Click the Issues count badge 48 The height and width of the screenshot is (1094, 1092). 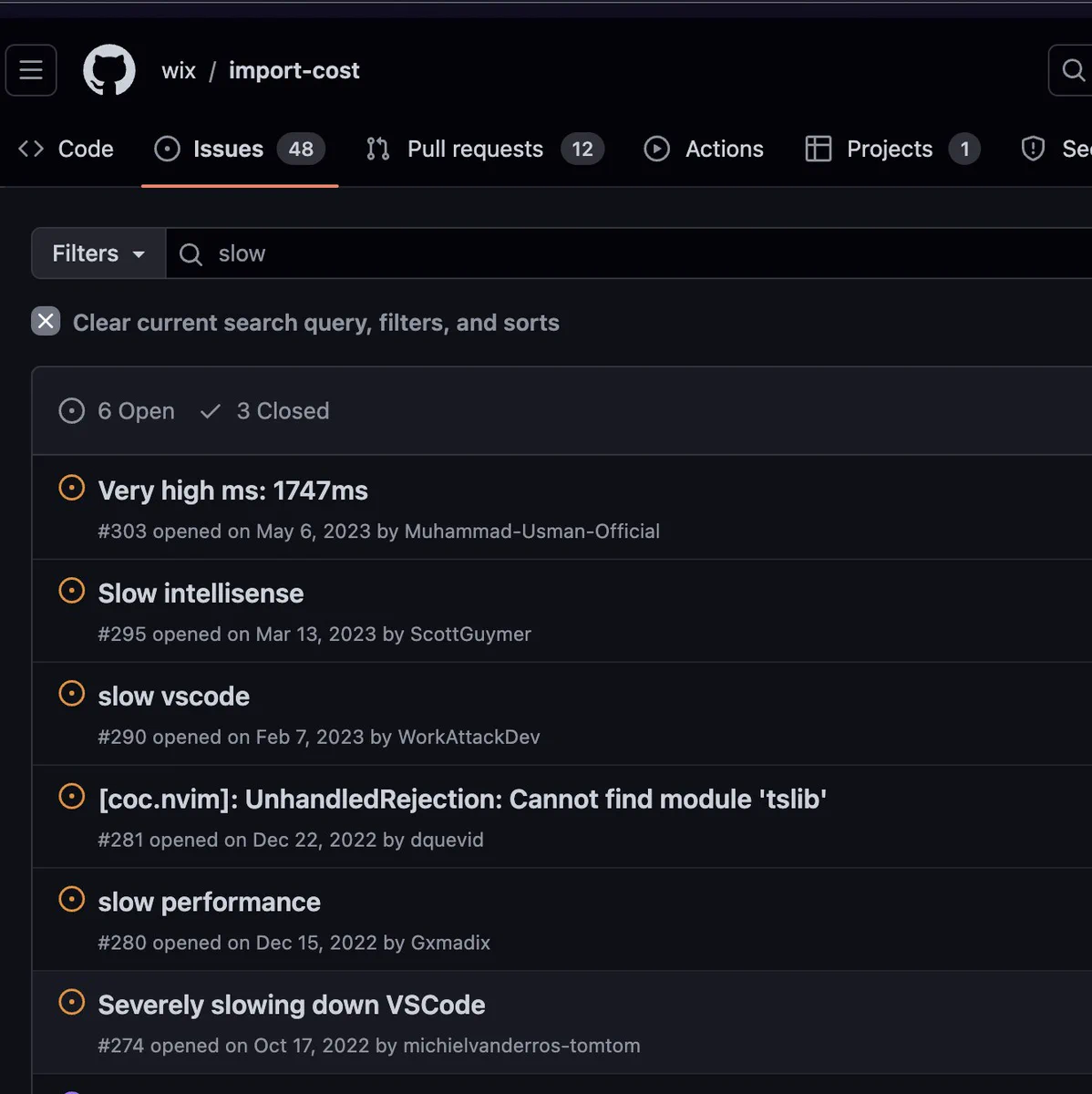tap(301, 149)
